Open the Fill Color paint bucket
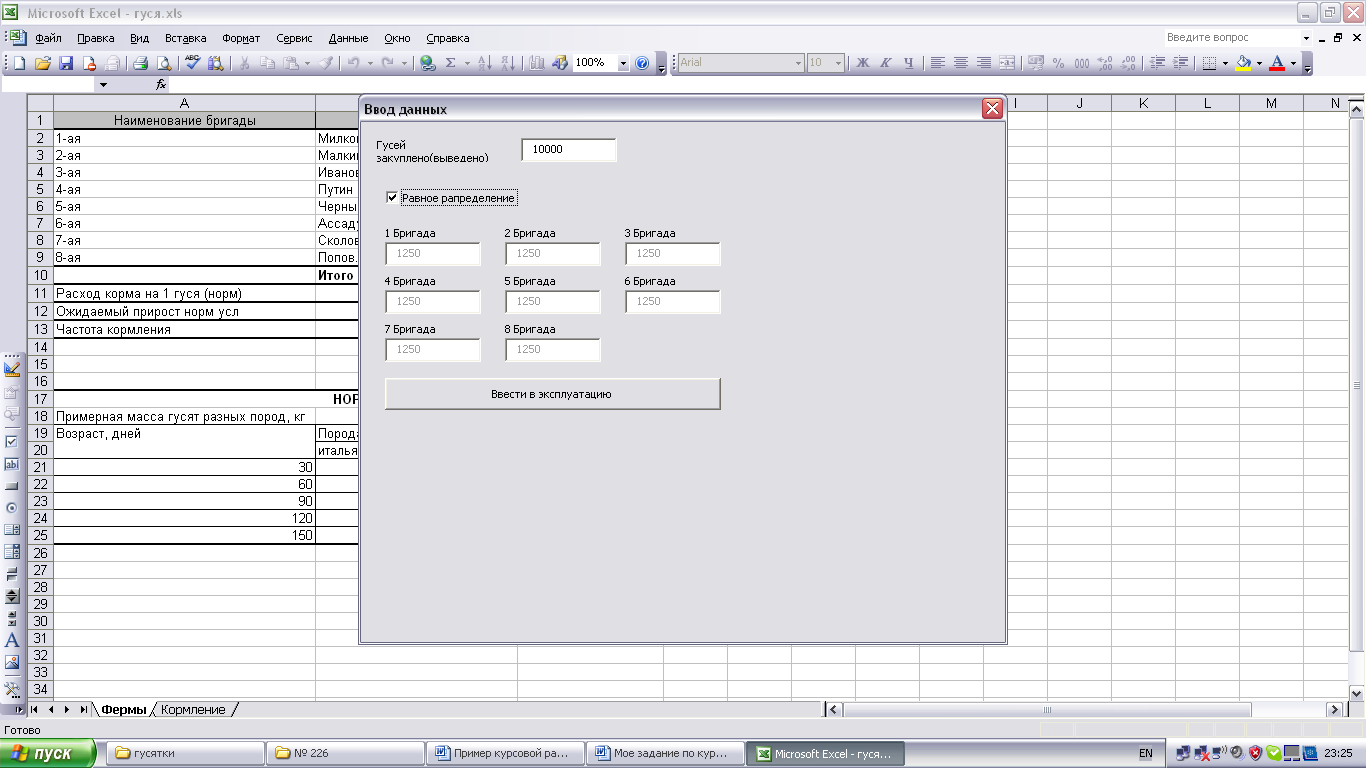This screenshot has width=1366, height=768. pyautogui.click(x=1243, y=63)
